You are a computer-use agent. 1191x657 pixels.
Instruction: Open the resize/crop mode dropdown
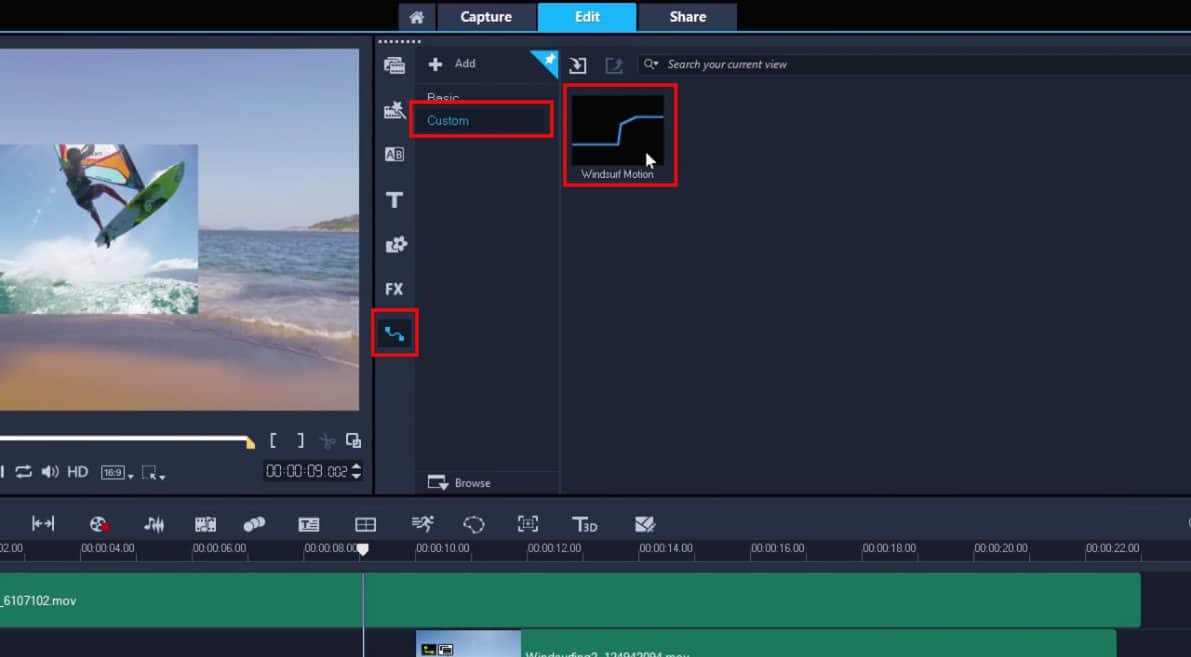(153, 472)
